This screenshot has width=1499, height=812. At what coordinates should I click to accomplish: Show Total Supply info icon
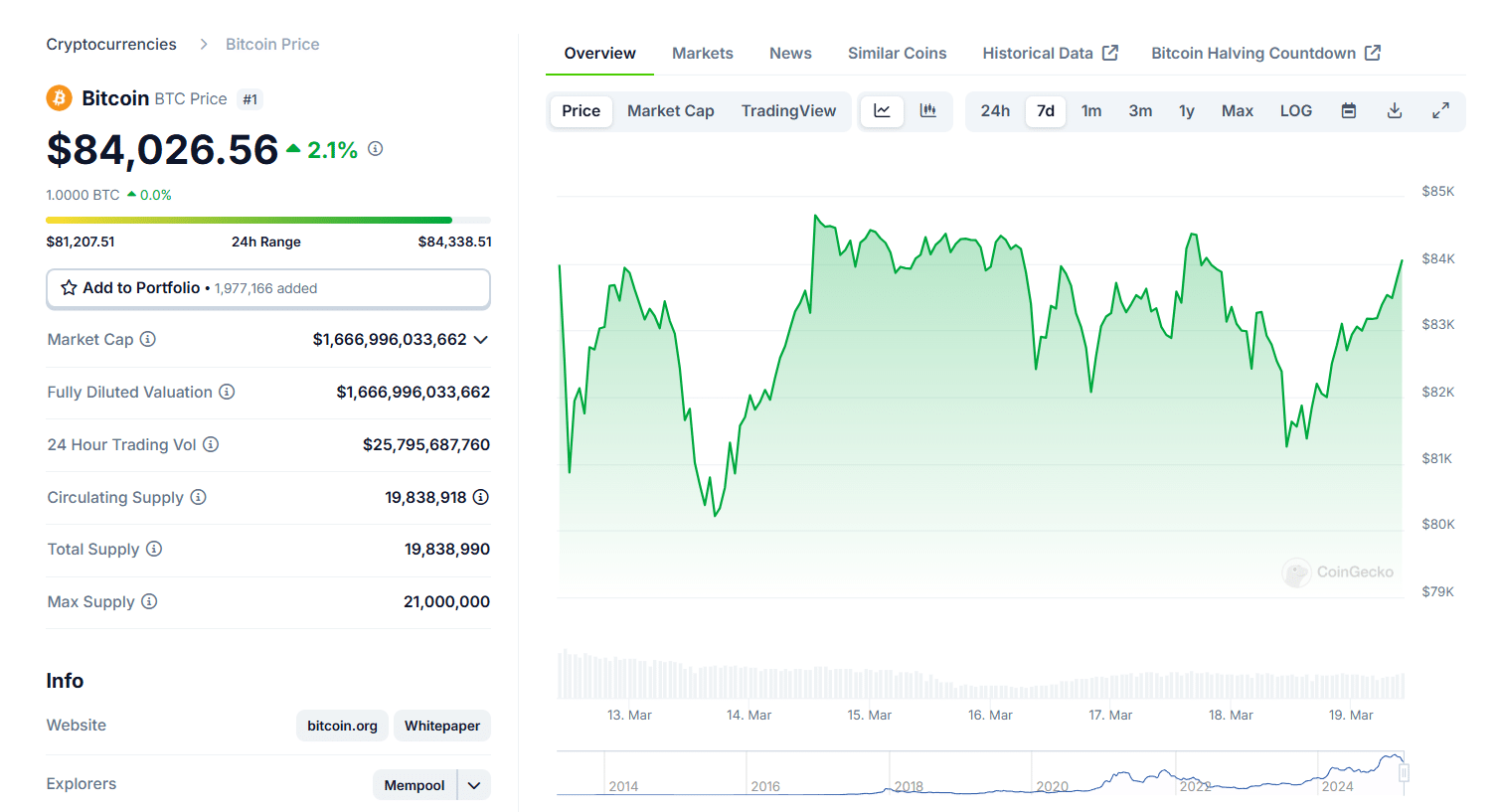154,549
